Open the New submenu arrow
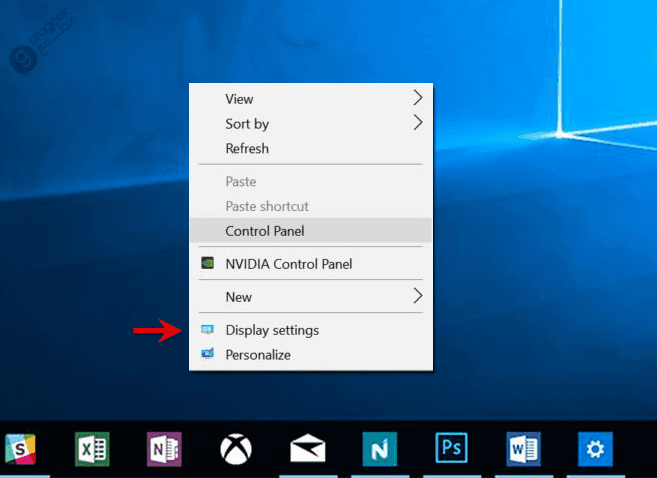This screenshot has width=657, height=478. [418, 296]
